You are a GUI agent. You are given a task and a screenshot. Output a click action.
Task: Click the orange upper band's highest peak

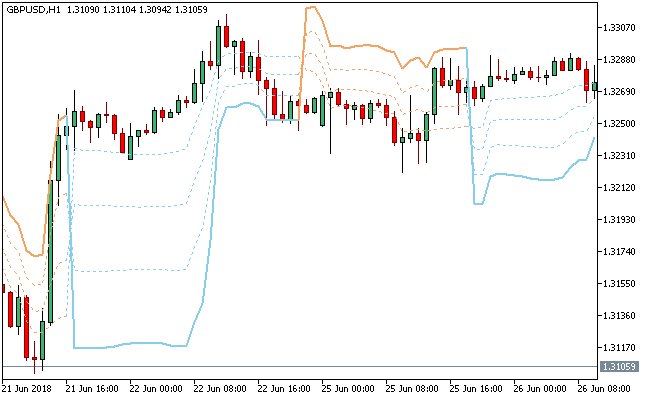click(x=312, y=7)
